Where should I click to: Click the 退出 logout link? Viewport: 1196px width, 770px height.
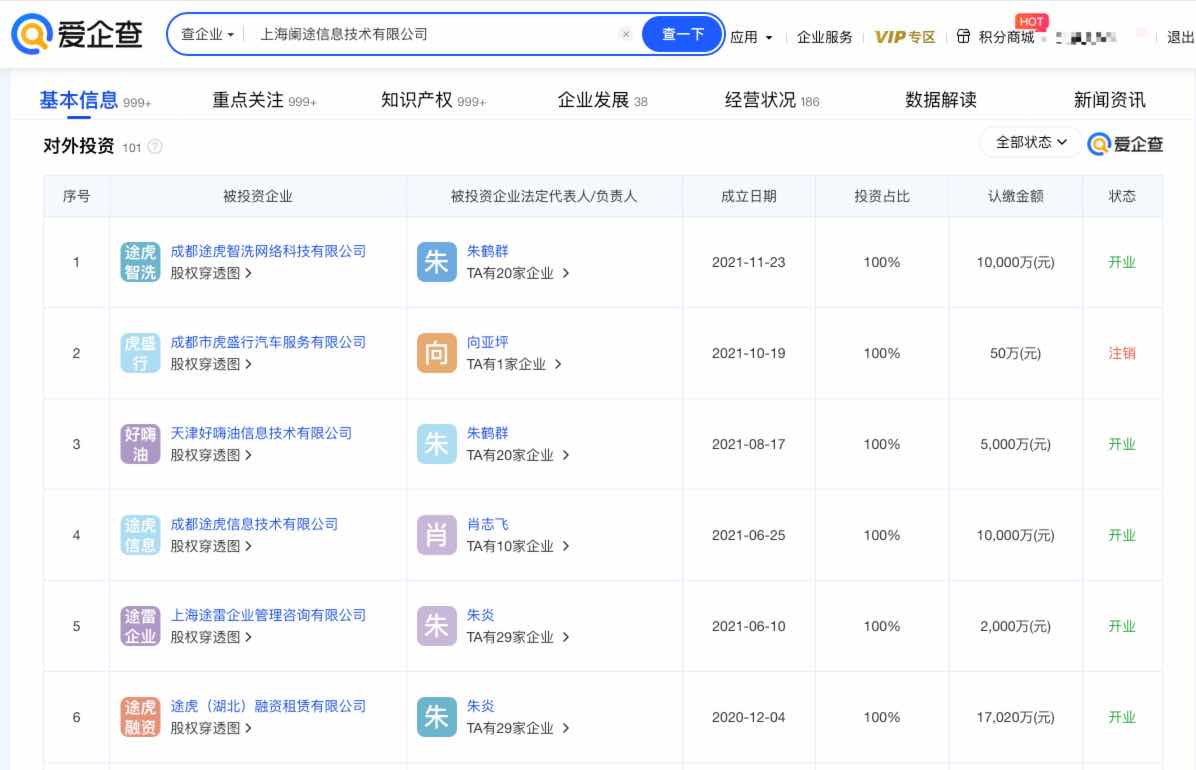[x=1181, y=37]
